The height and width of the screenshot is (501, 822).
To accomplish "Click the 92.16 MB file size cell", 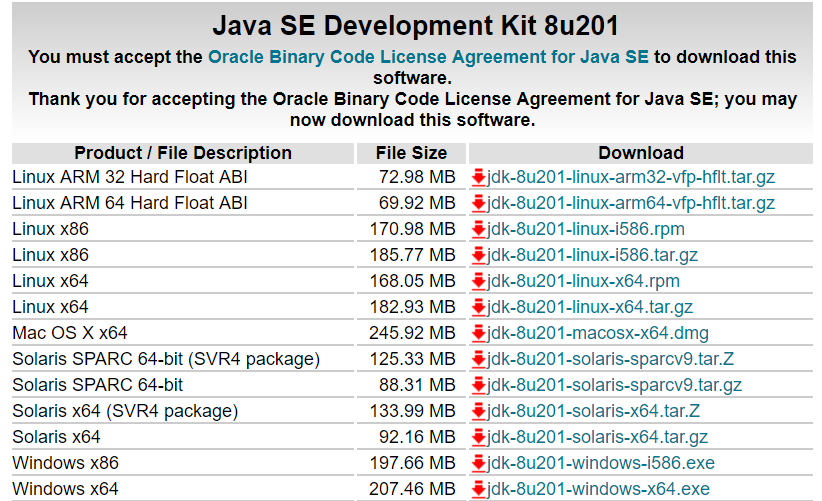I will pos(412,437).
